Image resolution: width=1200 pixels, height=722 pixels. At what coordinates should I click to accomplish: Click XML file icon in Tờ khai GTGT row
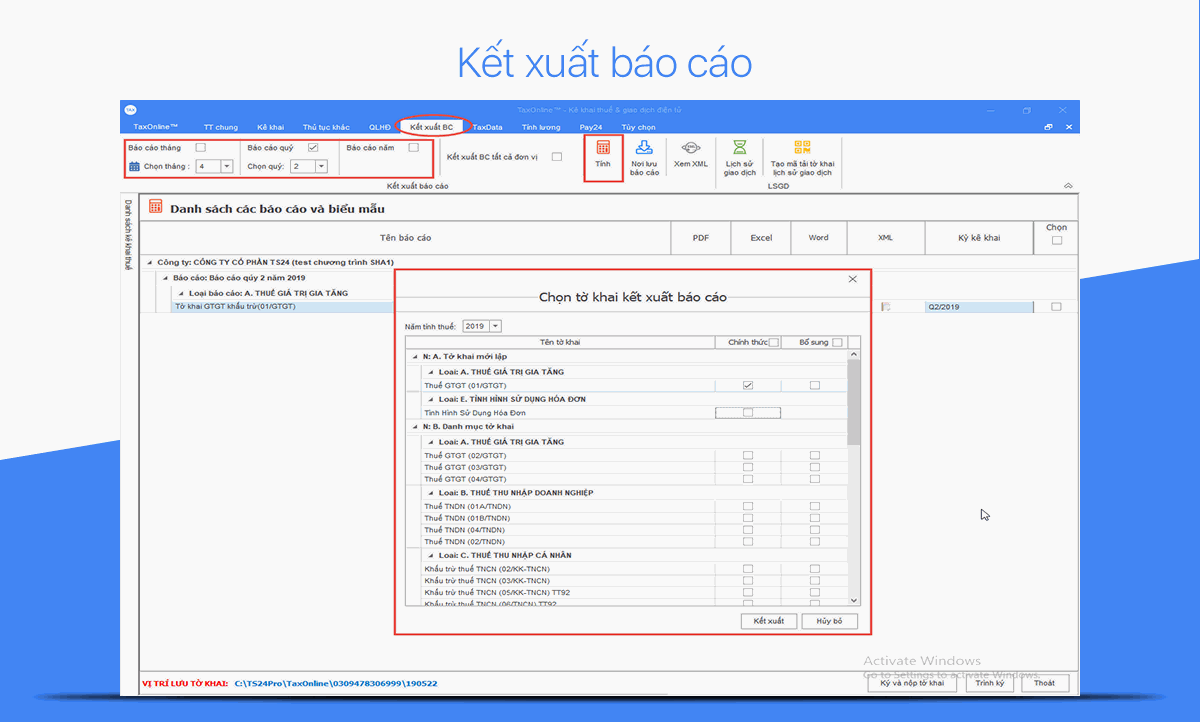click(885, 307)
